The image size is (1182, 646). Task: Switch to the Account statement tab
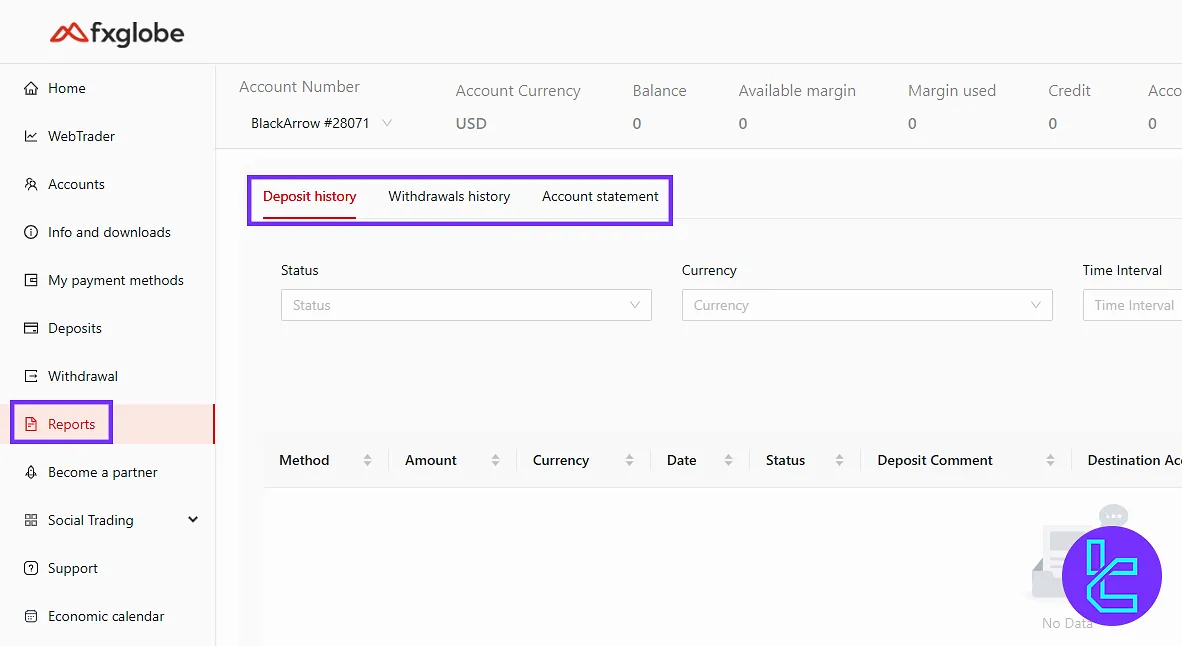coord(600,197)
